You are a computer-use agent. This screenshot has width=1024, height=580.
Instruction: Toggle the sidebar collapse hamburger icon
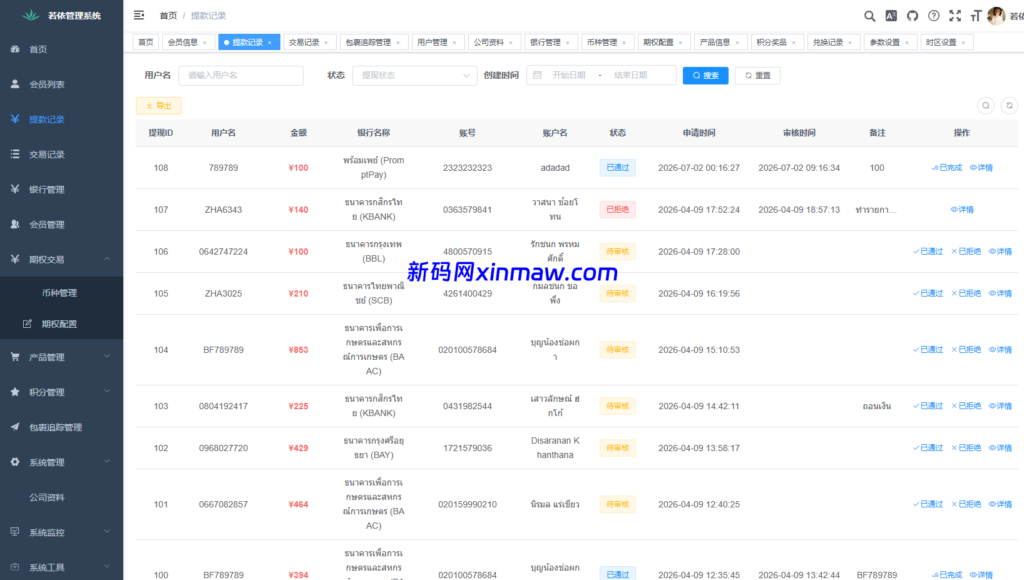tap(139, 15)
